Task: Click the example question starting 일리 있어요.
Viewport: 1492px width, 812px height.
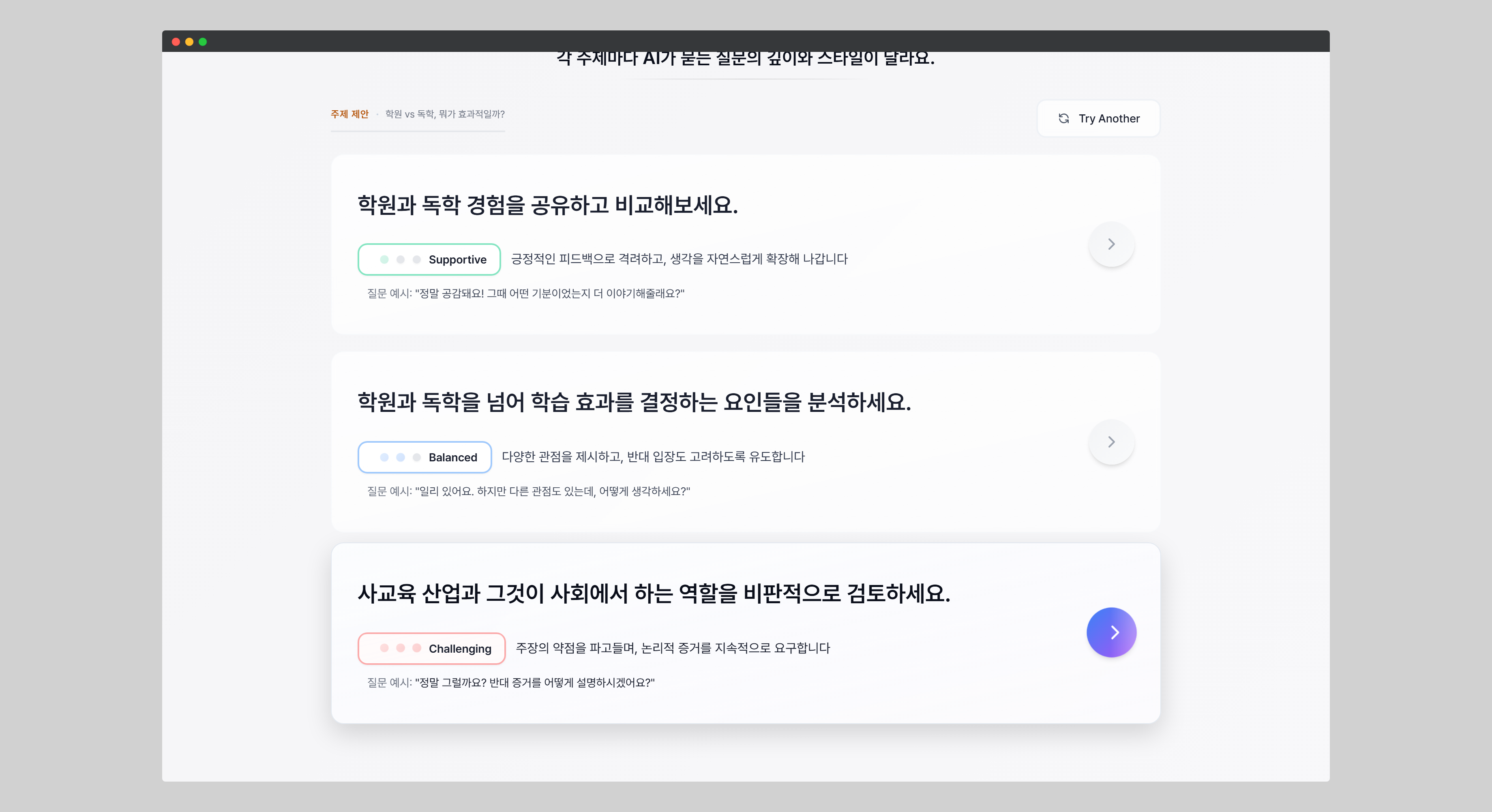Action: (553, 491)
